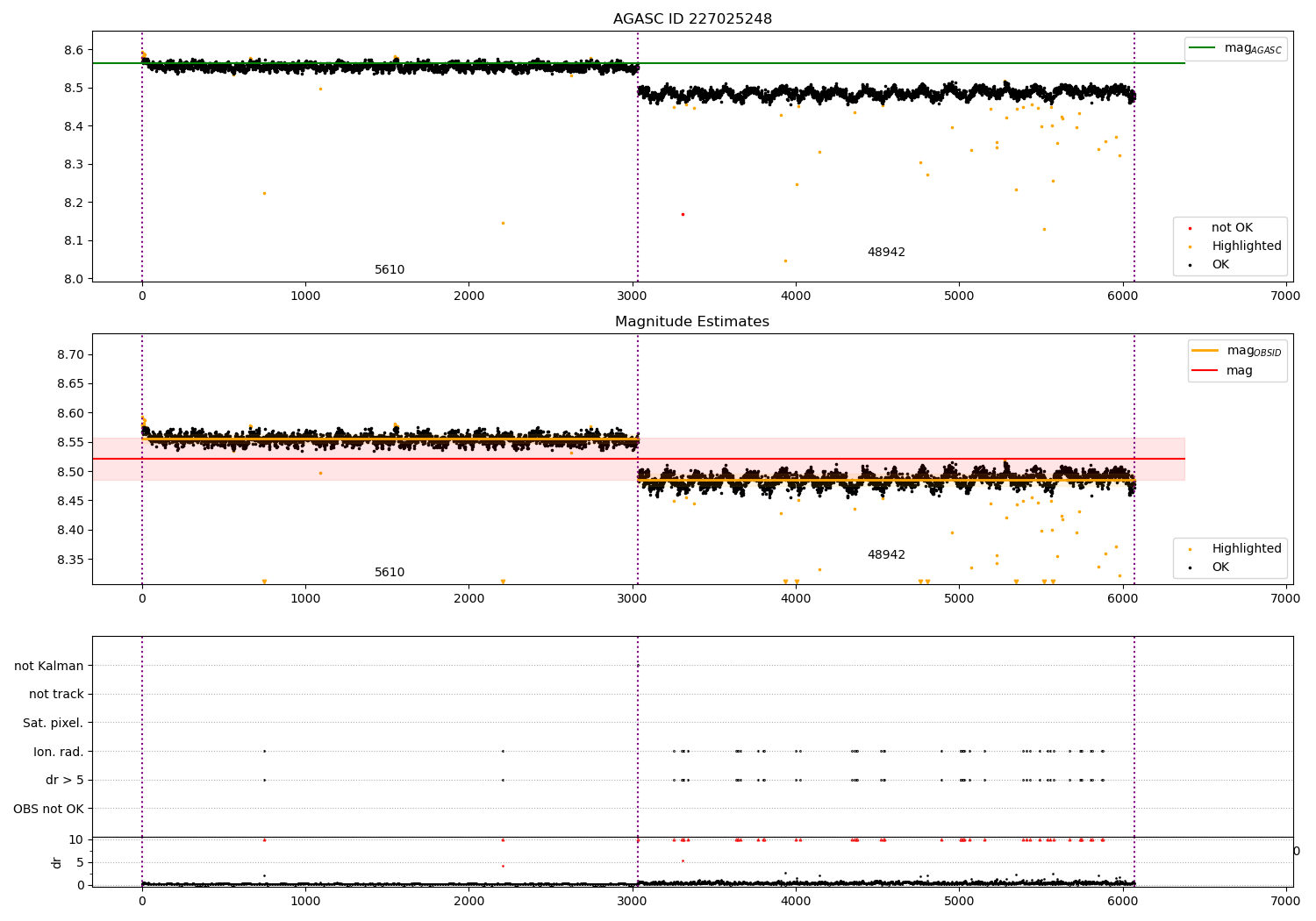Click the "not Kalman" row label

[x=49, y=667]
